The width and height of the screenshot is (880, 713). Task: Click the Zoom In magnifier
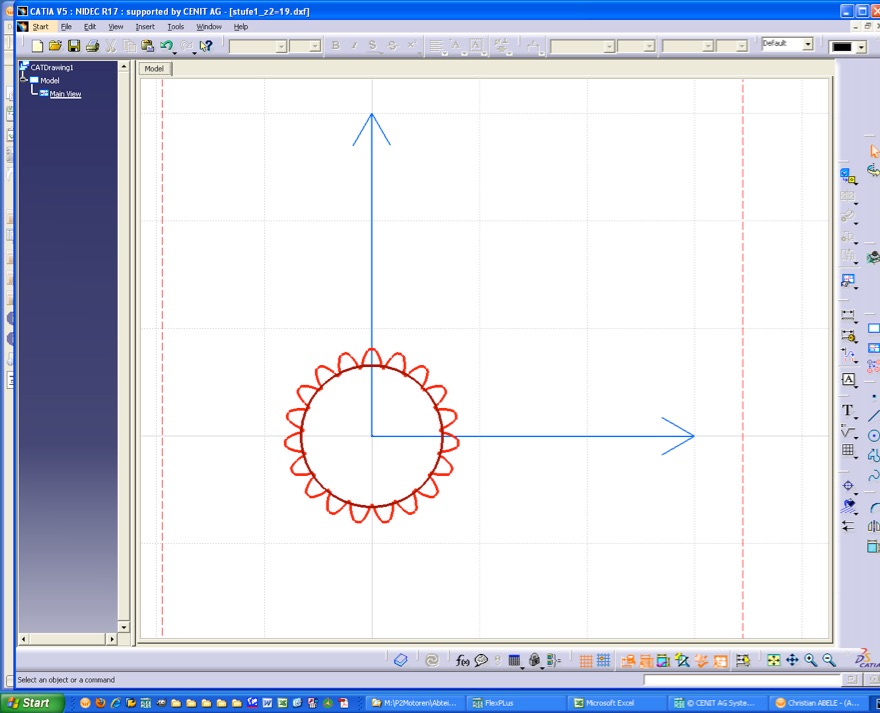(810, 661)
